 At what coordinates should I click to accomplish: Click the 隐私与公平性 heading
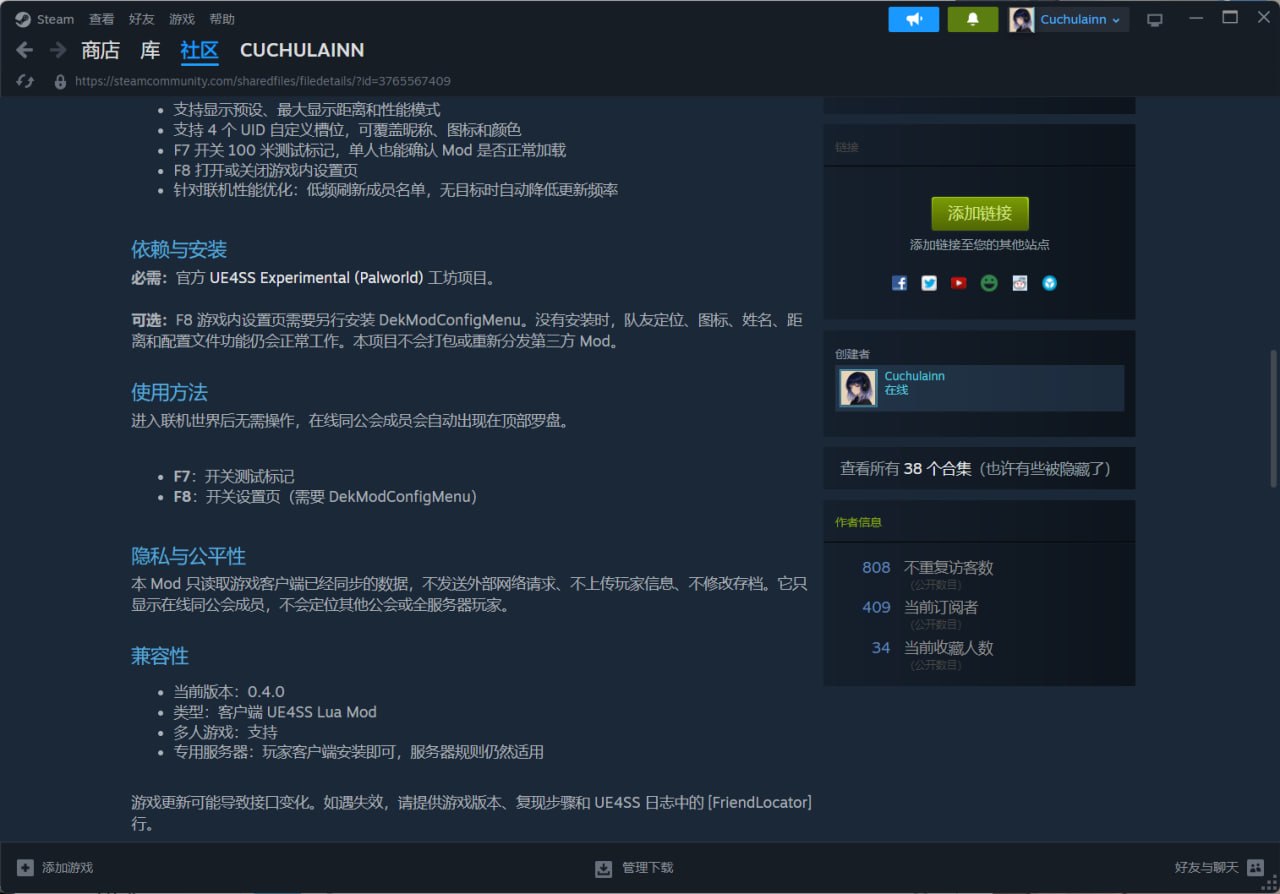(x=188, y=556)
